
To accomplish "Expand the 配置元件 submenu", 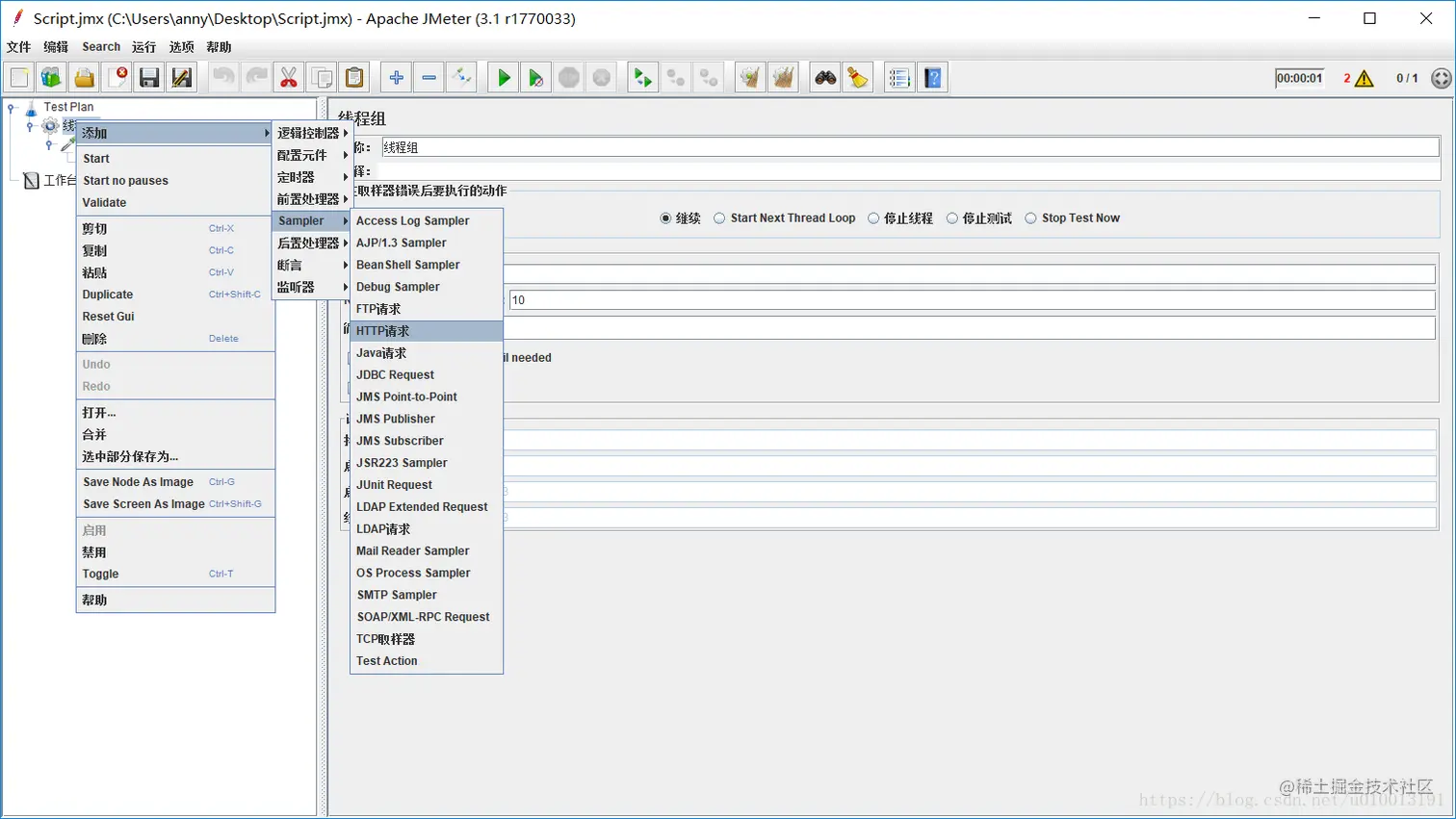I will coord(312,155).
